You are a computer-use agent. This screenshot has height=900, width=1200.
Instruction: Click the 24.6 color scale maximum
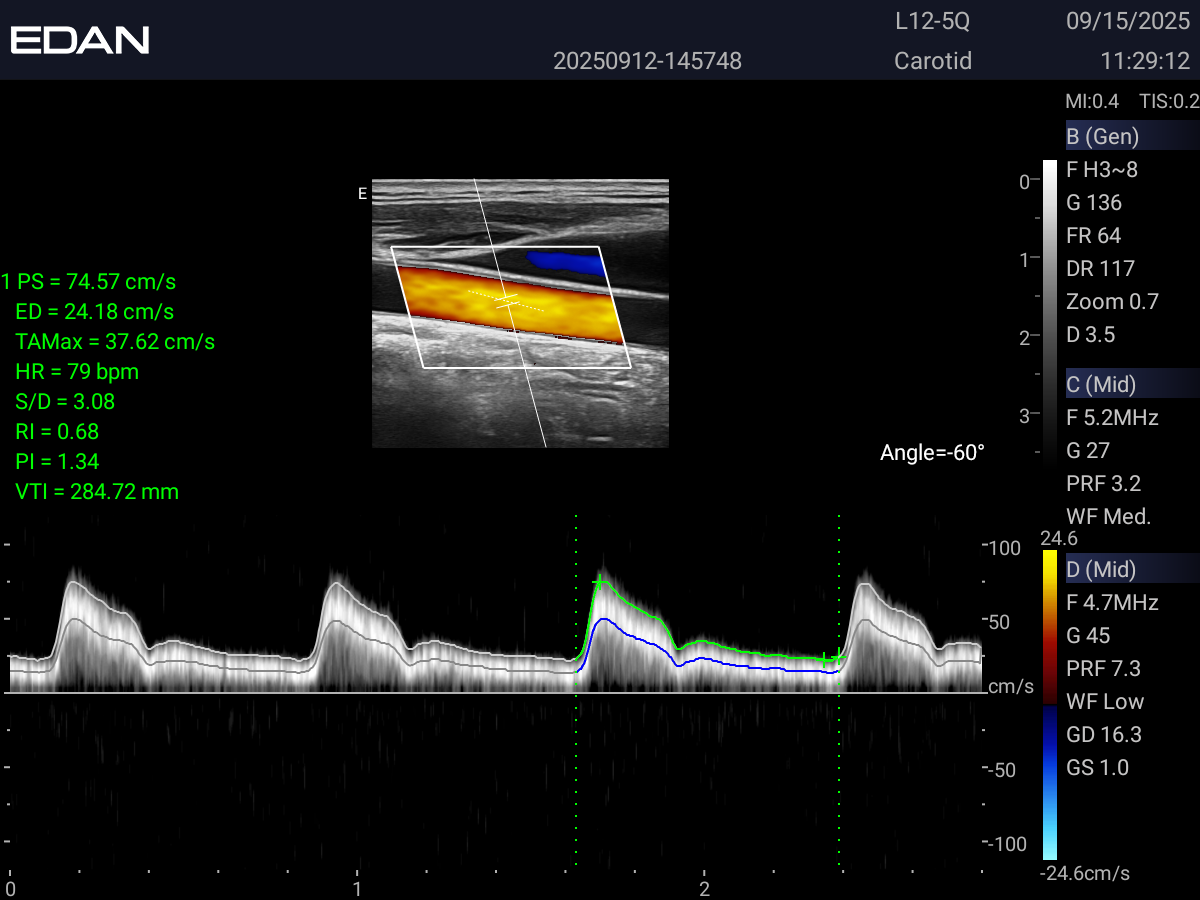pyautogui.click(x=1059, y=538)
